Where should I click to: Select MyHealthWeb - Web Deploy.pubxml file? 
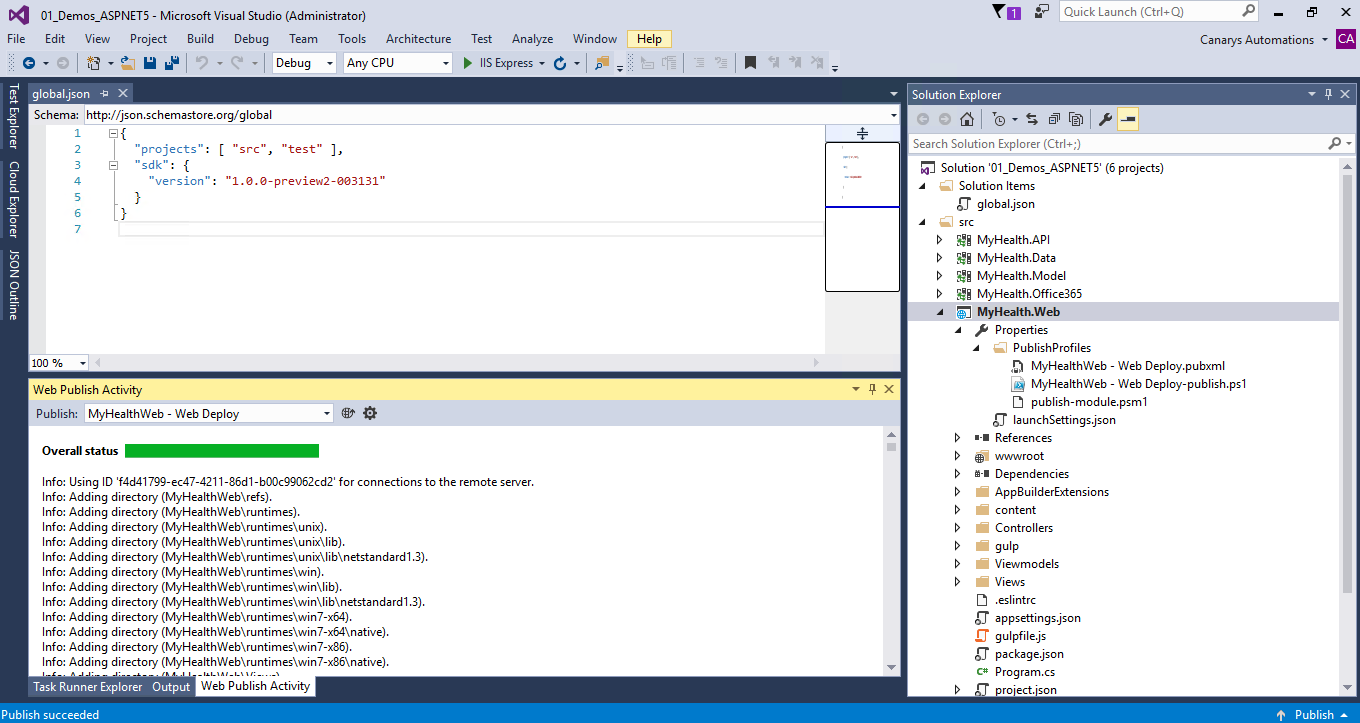coord(1127,366)
